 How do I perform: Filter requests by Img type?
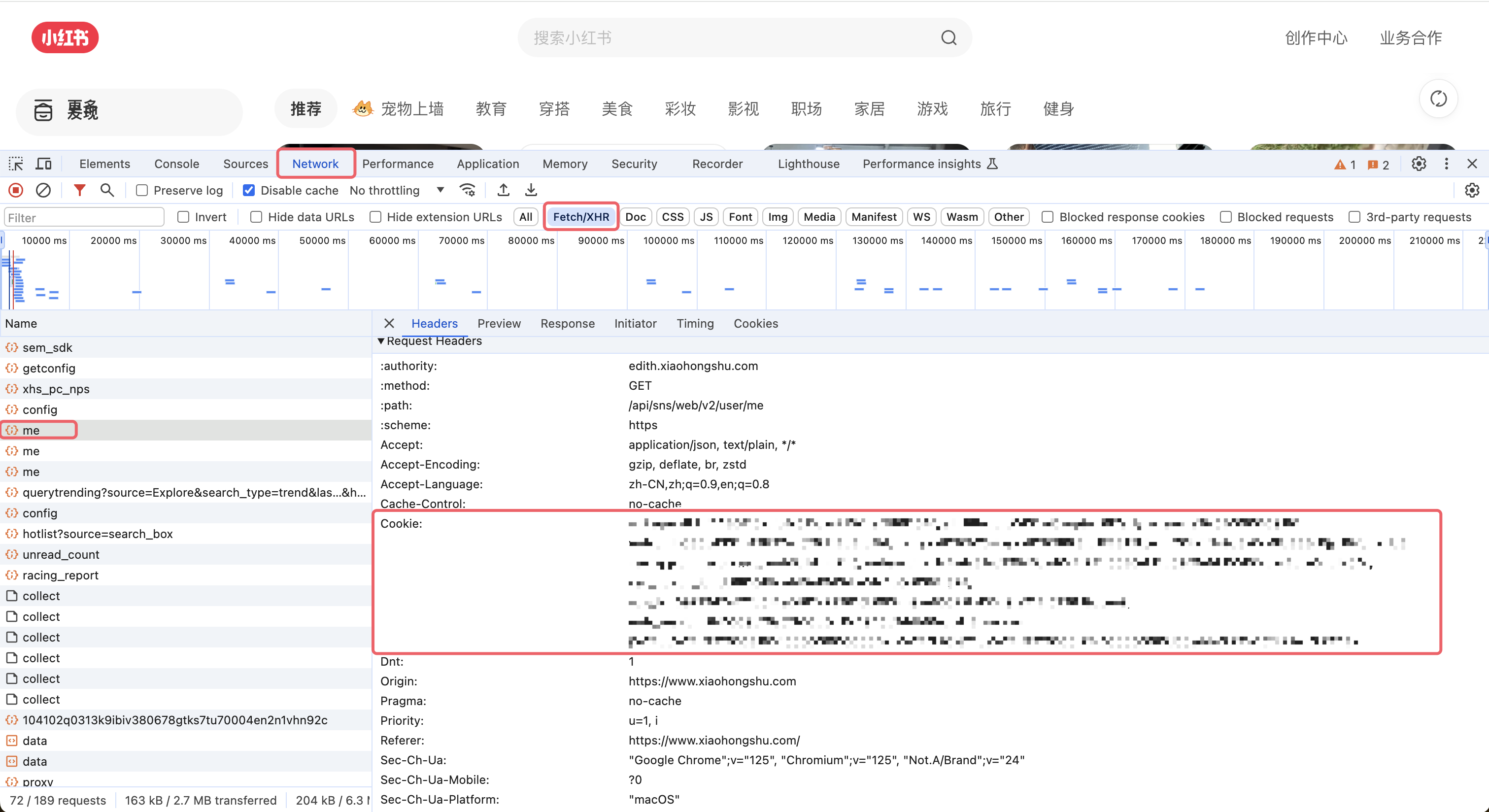click(x=778, y=217)
